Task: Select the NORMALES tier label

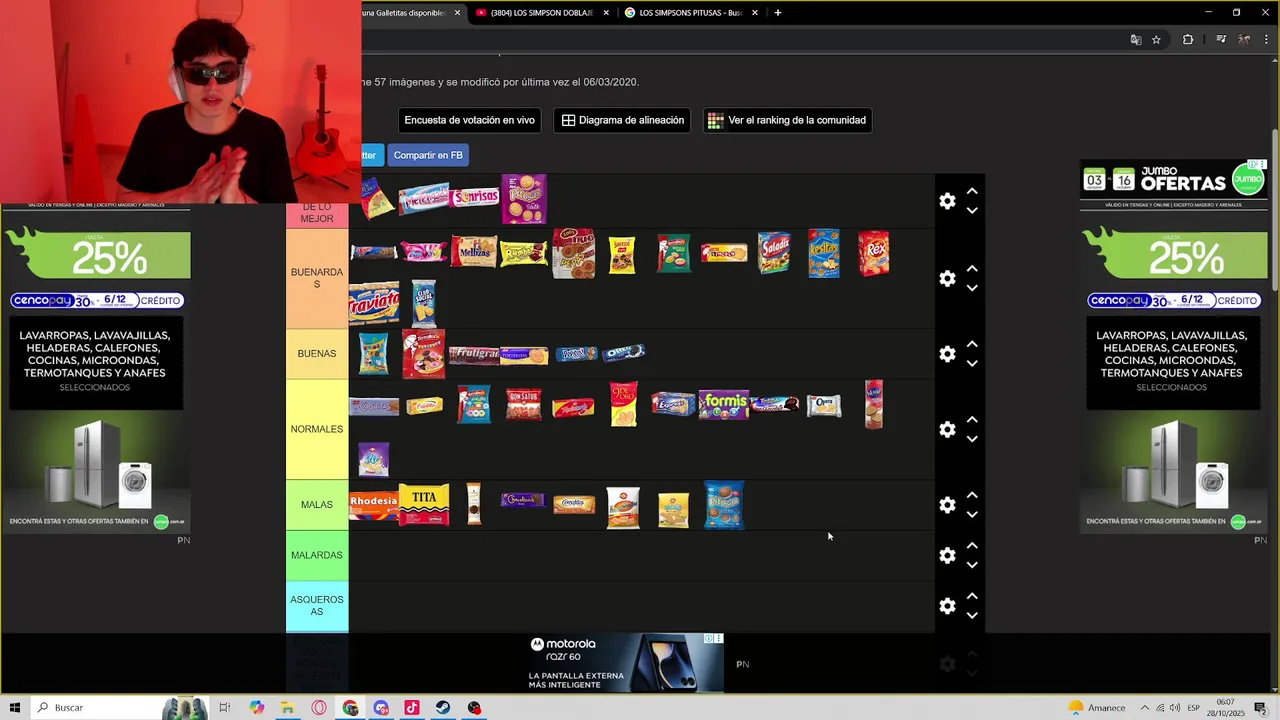Action: click(x=317, y=429)
